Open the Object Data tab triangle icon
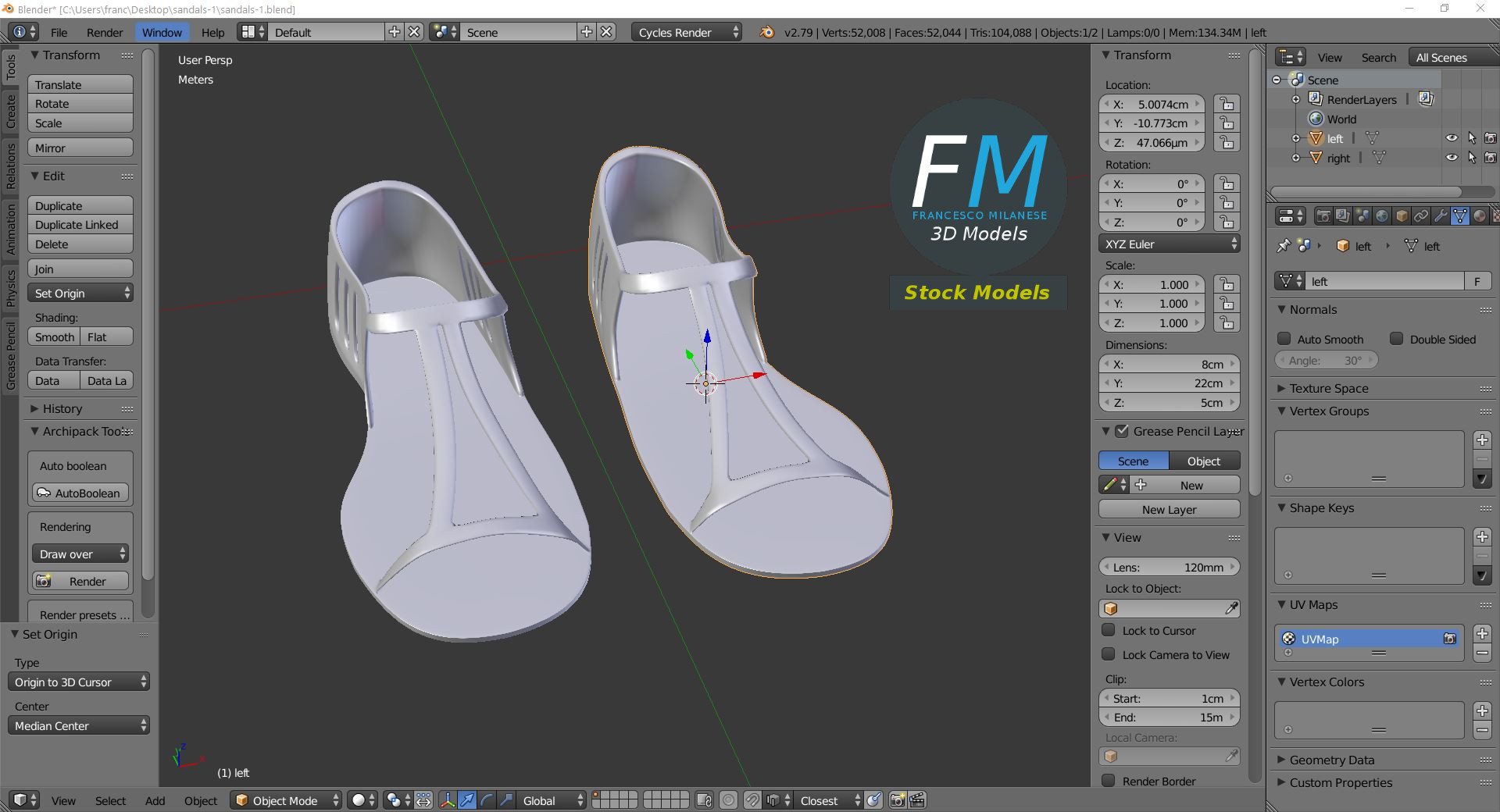This screenshot has width=1500, height=812. [x=1460, y=216]
